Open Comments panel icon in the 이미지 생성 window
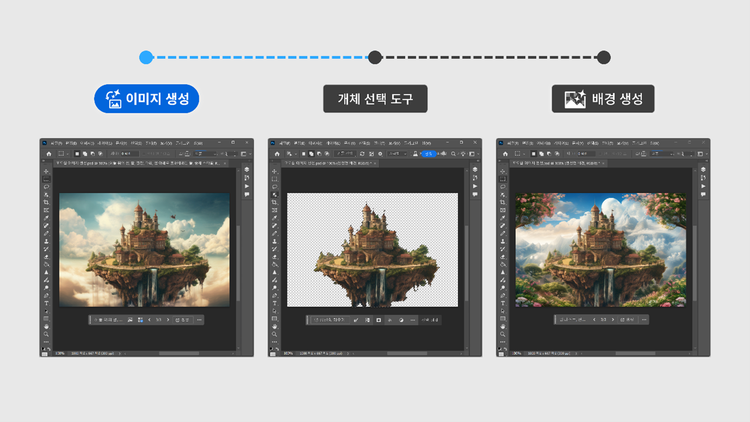Viewport: 750px width, 422px height. [247, 194]
